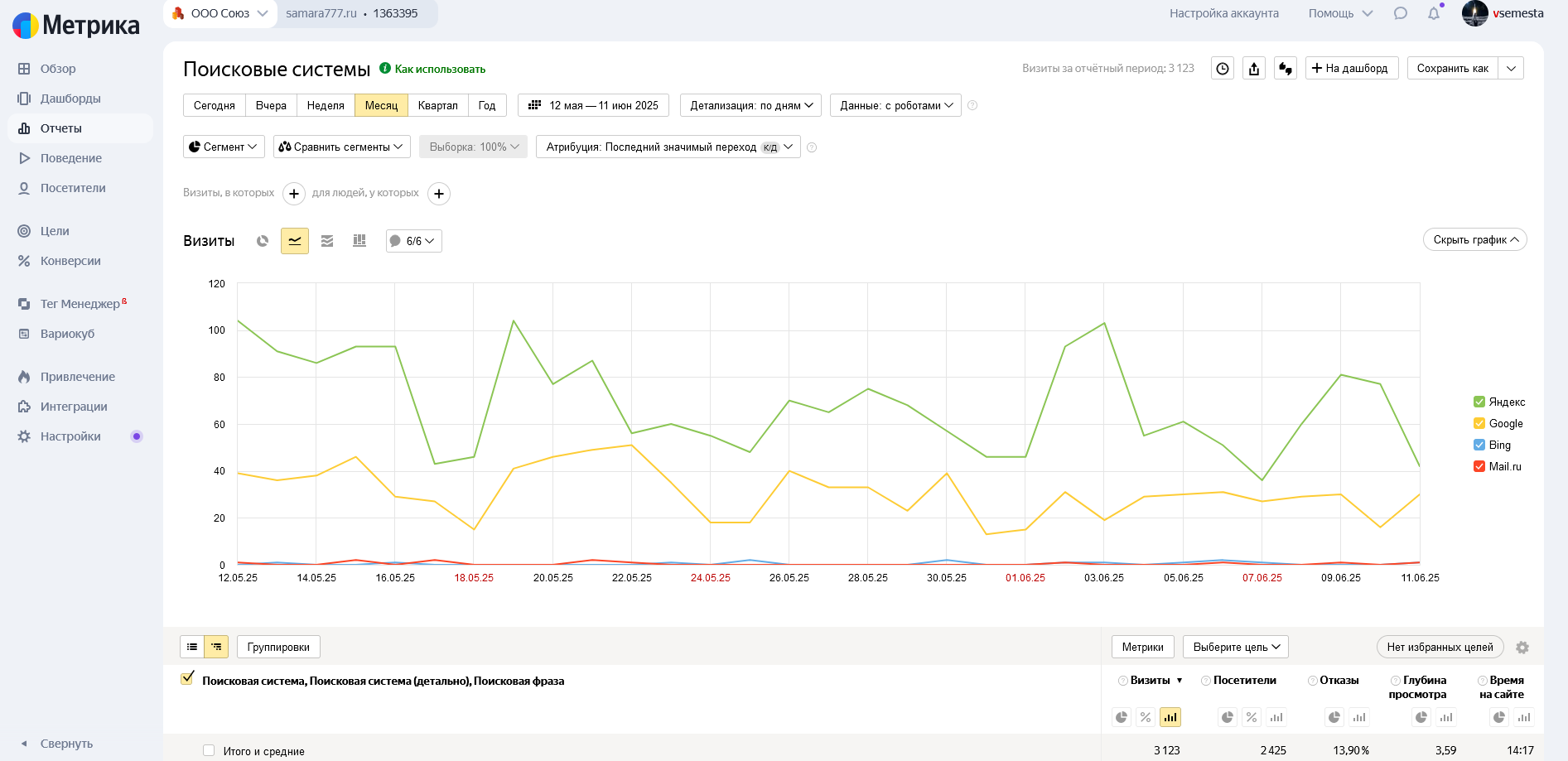Select the Год period tab
The image size is (1568, 761).
[x=487, y=105]
